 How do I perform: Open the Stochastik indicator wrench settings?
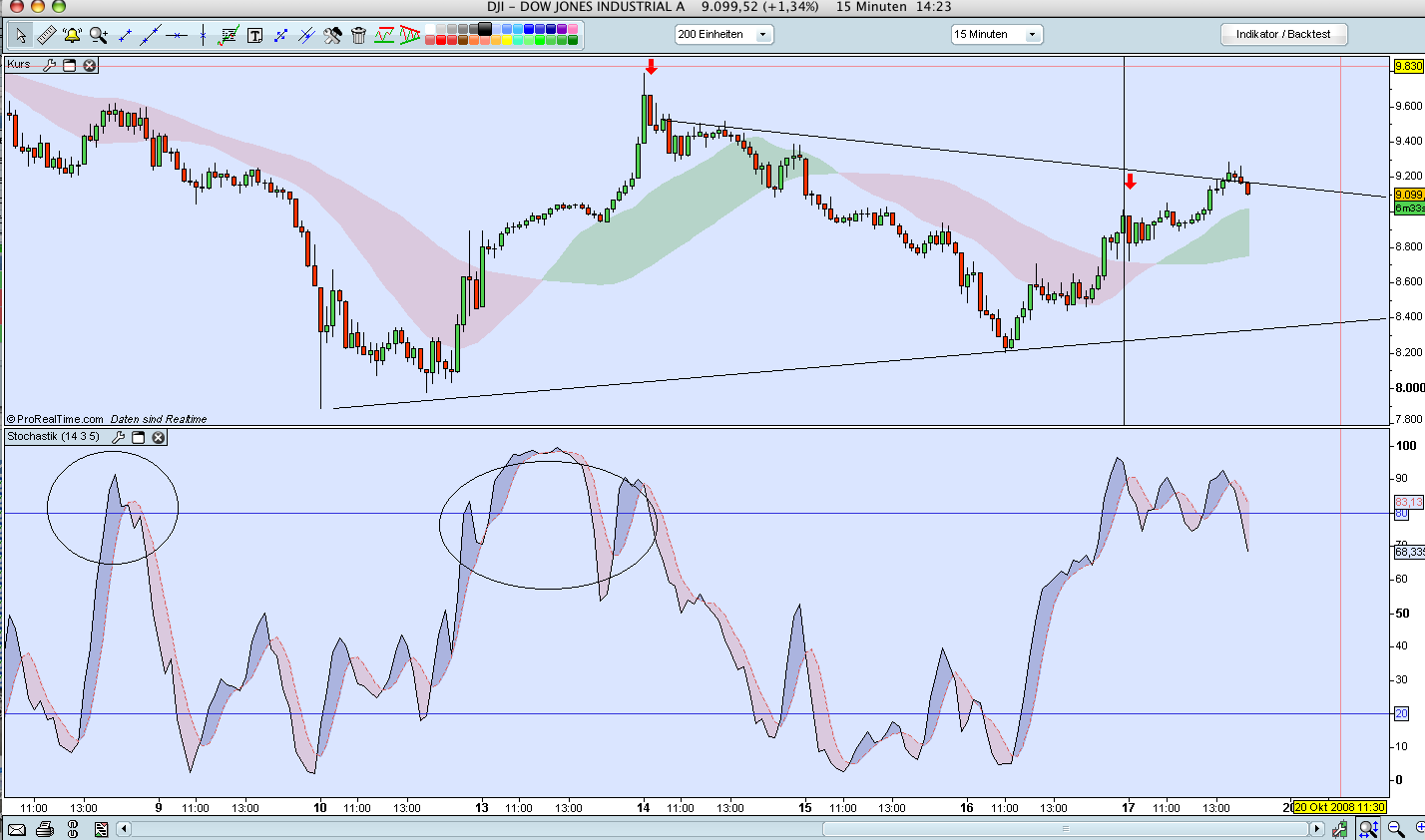tap(118, 437)
